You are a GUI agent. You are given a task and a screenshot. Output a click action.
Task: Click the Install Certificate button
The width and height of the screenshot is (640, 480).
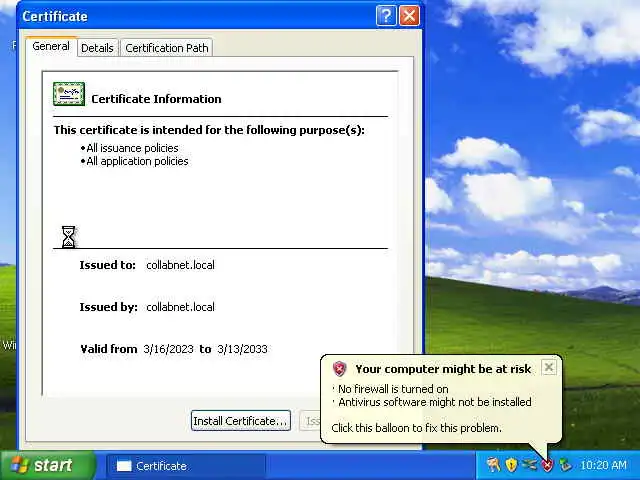(241, 421)
